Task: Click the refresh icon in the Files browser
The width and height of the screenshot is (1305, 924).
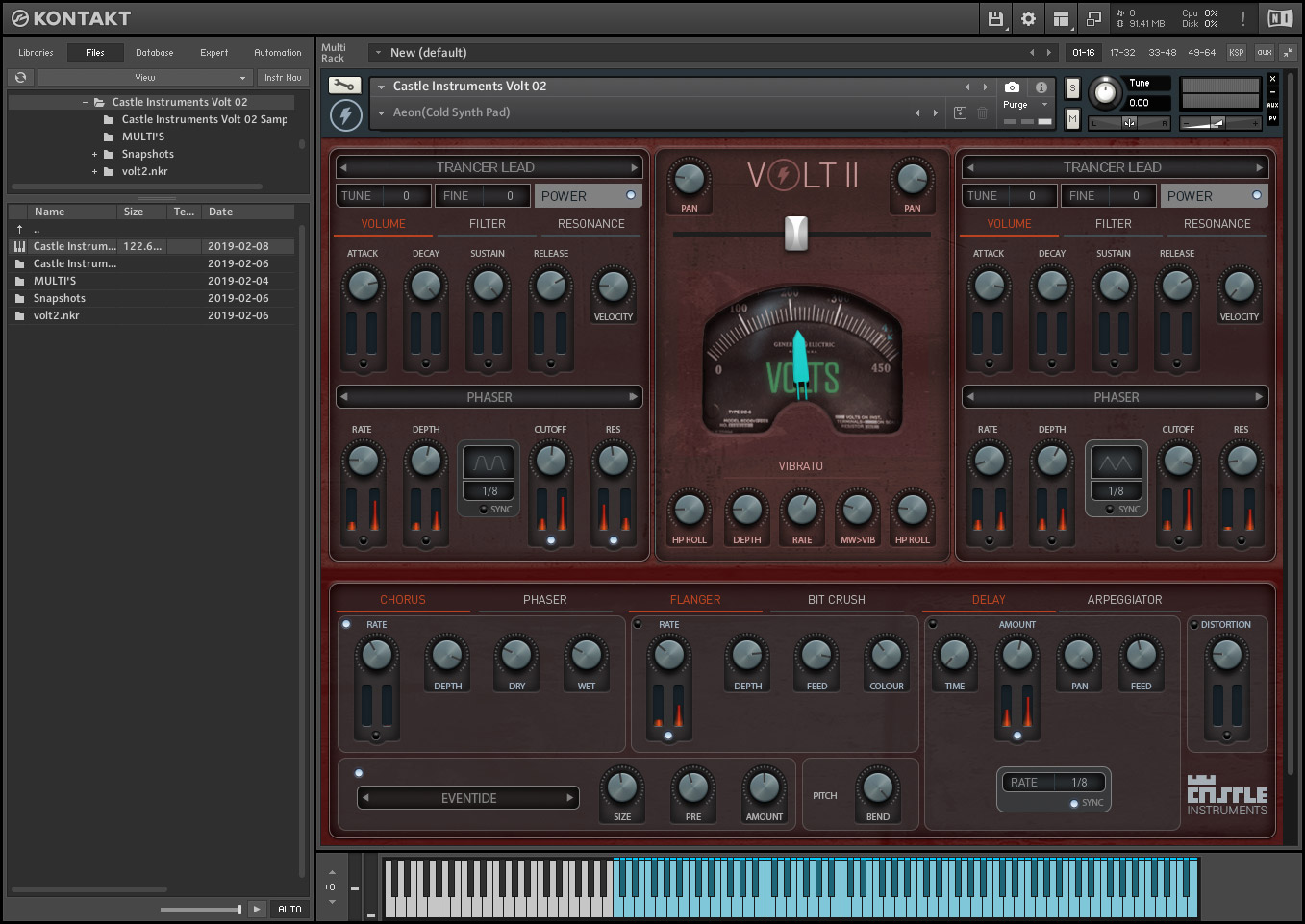Action: 20,77
